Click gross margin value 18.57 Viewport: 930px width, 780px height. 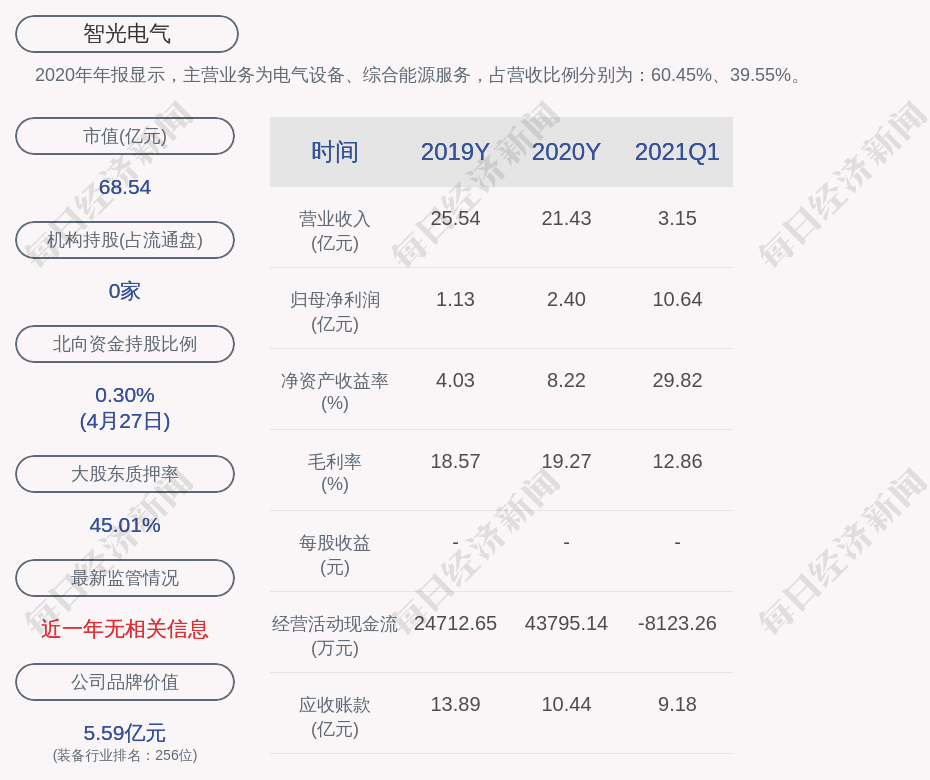[x=455, y=461]
